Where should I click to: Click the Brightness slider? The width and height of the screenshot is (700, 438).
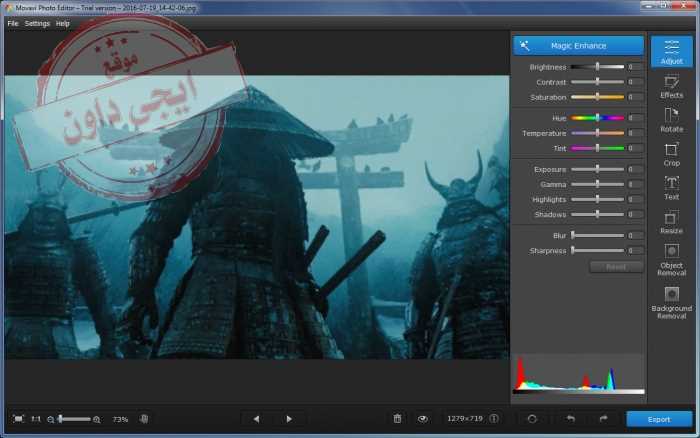(x=597, y=67)
